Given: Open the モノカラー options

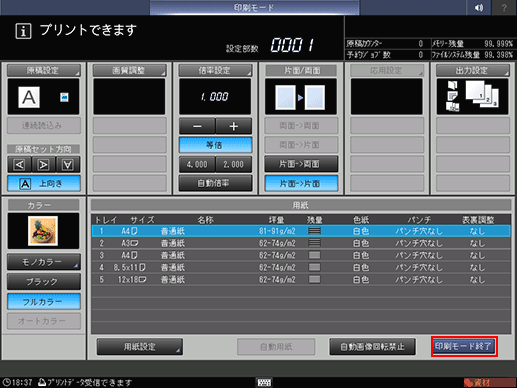Looking at the screenshot, I should click(44, 262).
